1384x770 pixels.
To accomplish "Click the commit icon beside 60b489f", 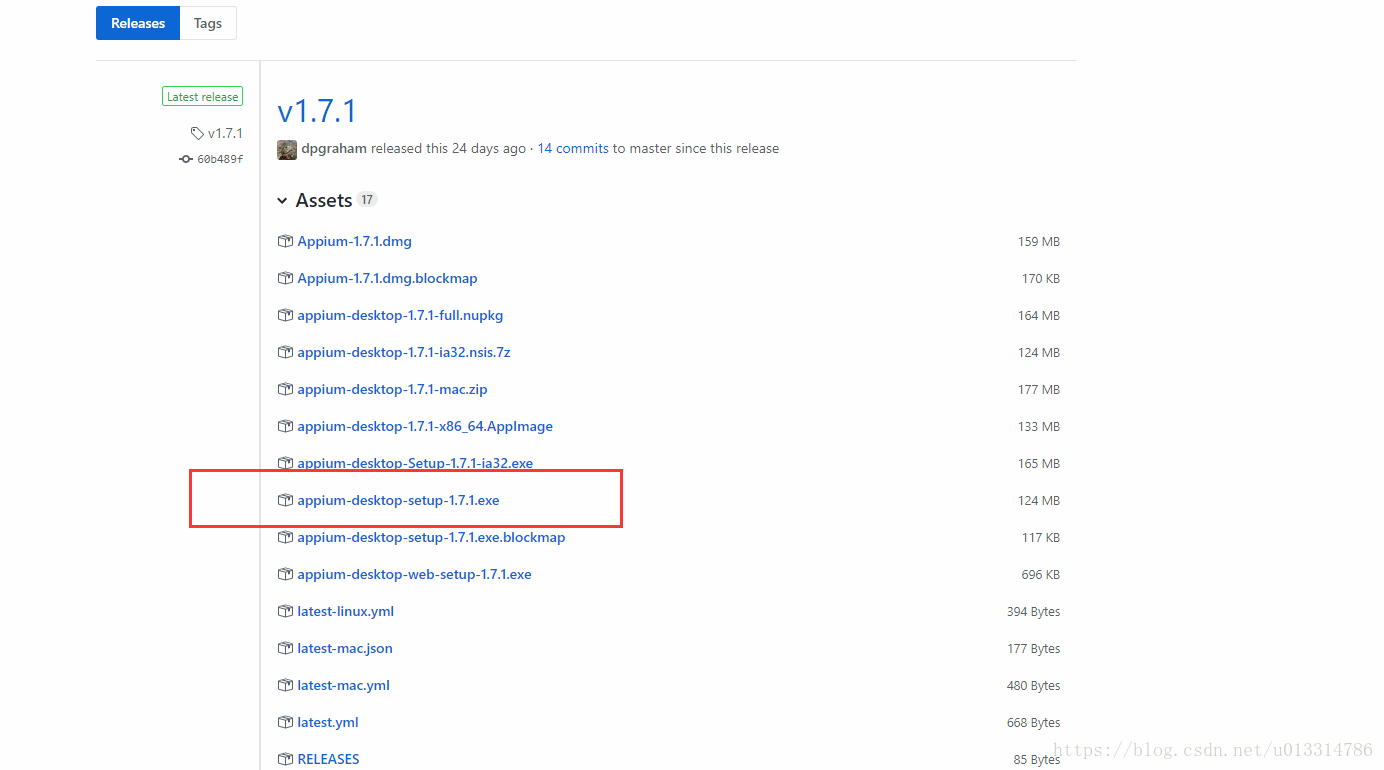I will [x=186, y=159].
